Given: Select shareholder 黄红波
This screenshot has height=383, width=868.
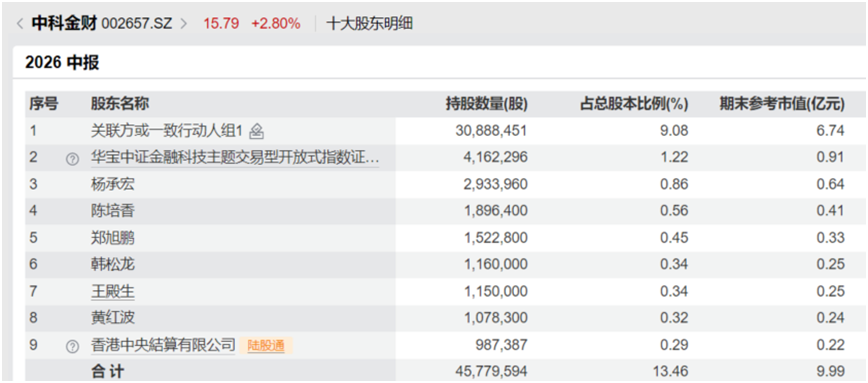Looking at the screenshot, I should pos(113,318).
